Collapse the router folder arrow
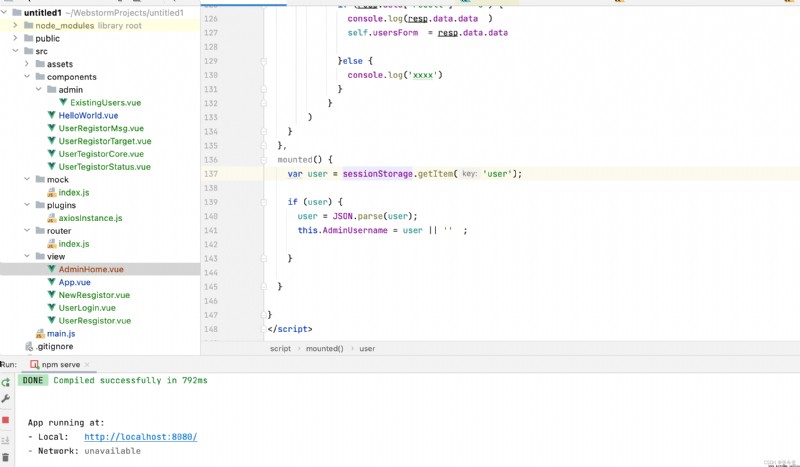 [x=27, y=231]
